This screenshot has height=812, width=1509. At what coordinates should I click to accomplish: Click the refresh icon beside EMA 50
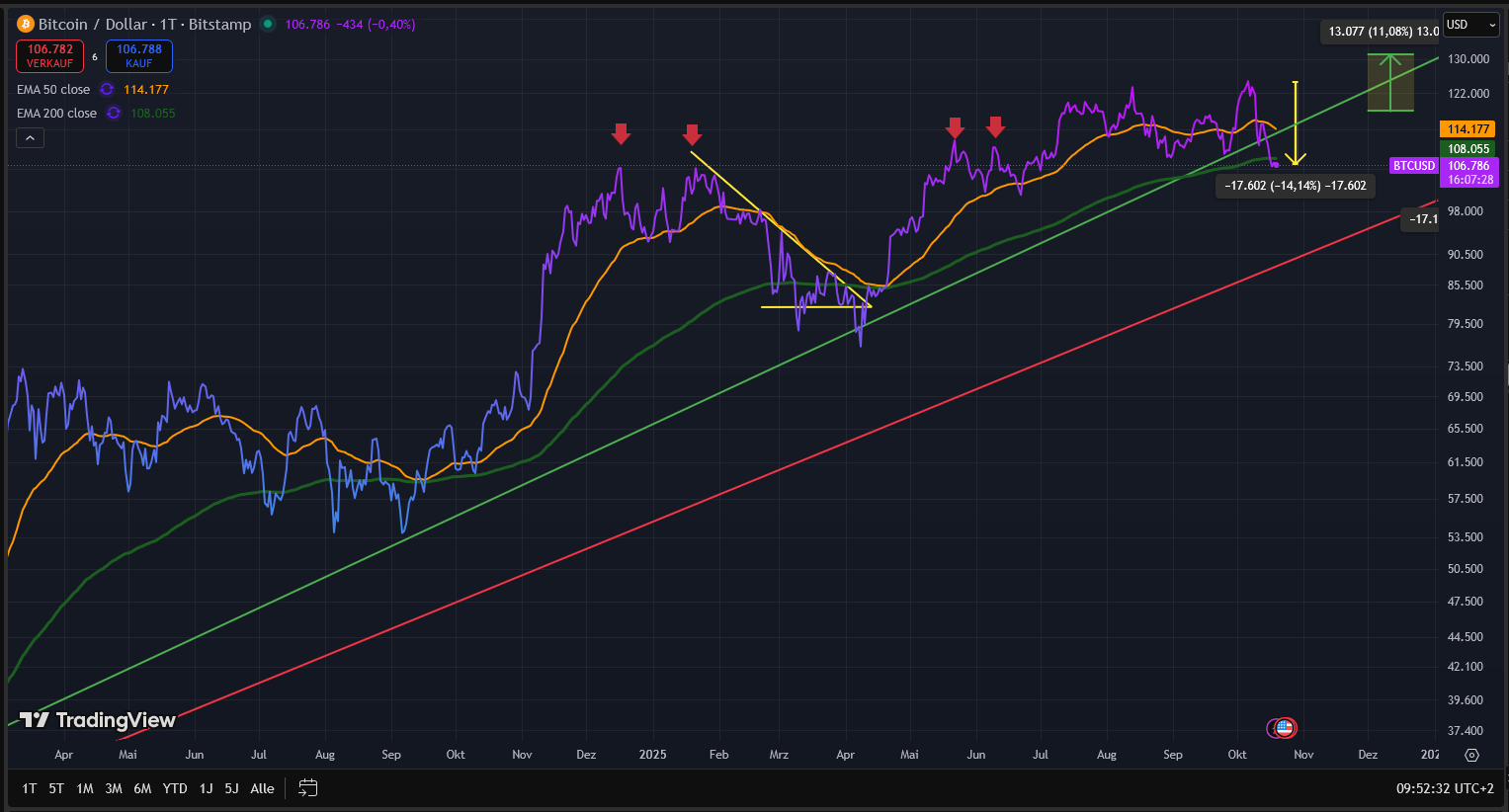107,90
